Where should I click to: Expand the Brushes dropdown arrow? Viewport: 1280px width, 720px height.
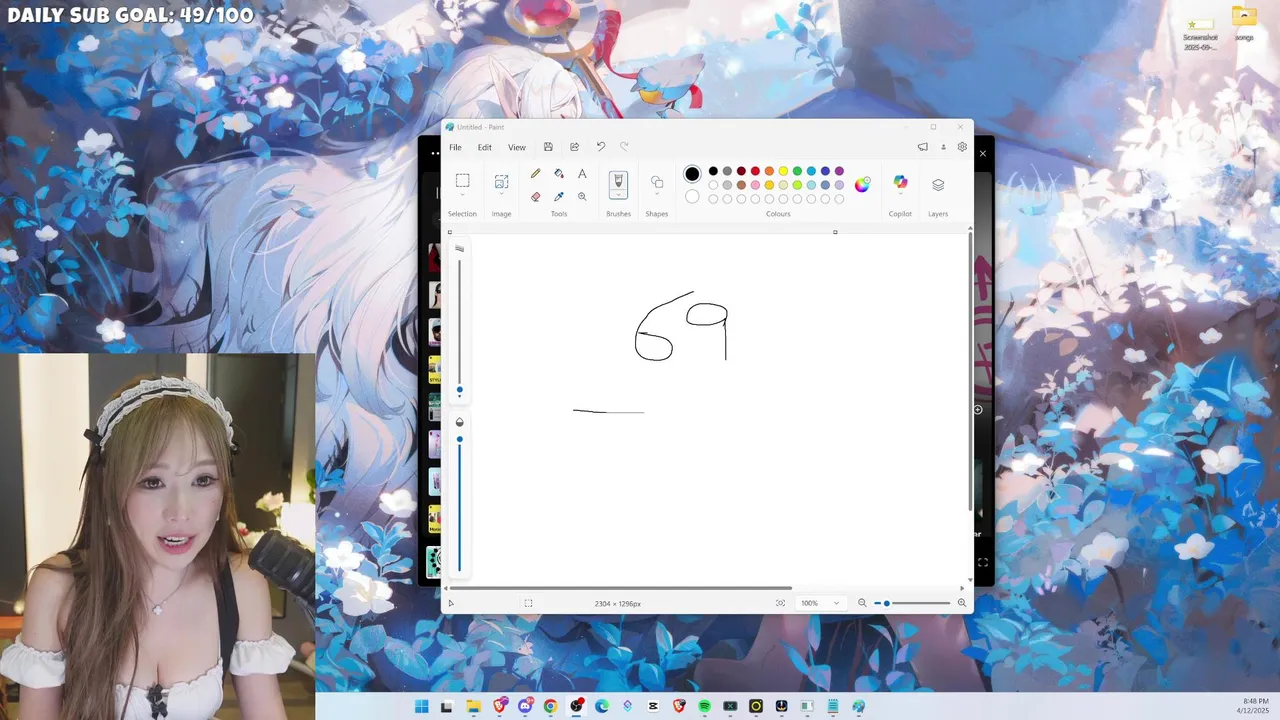pyautogui.click(x=618, y=196)
